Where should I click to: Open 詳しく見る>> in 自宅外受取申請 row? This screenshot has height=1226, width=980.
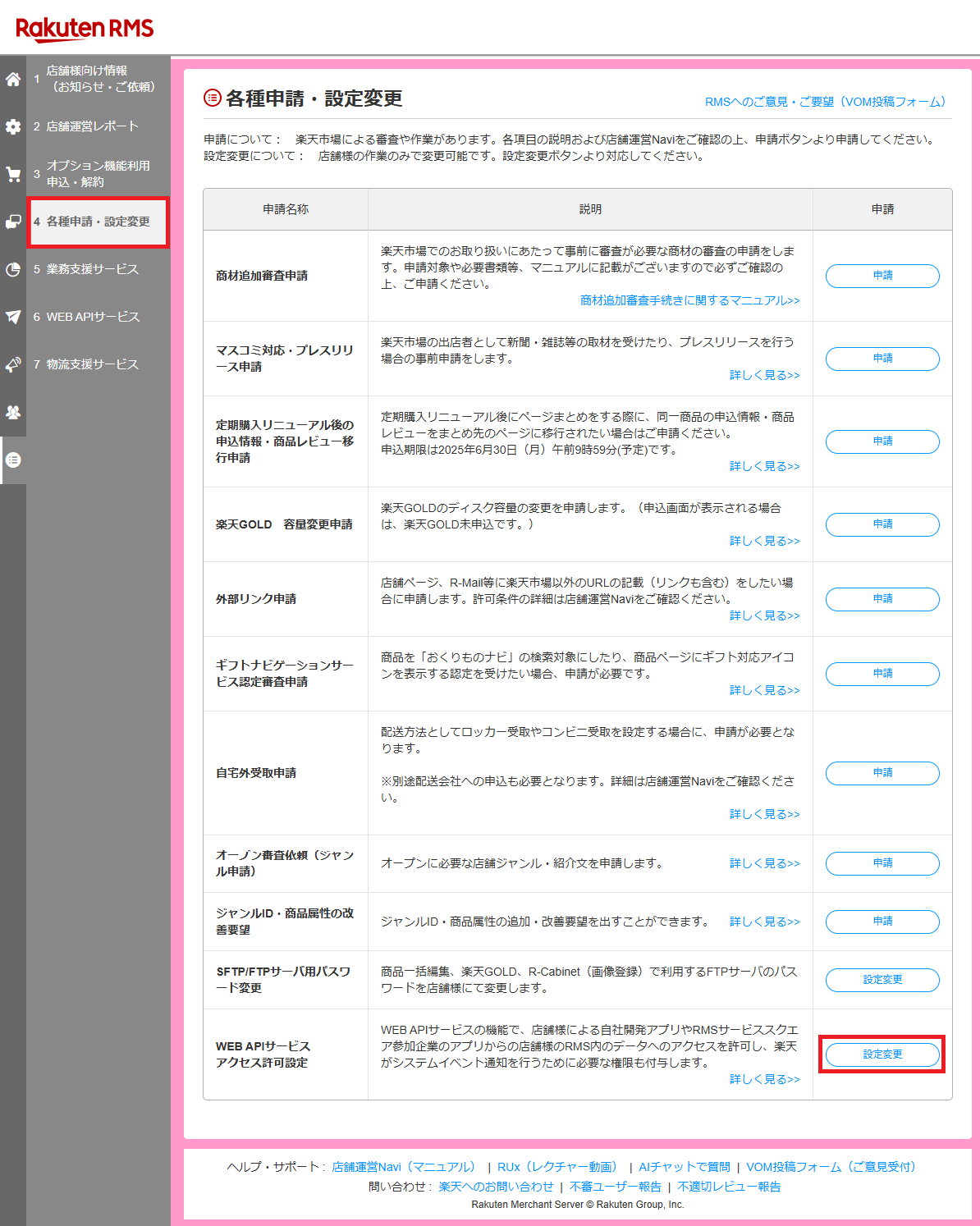coord(765,814)
